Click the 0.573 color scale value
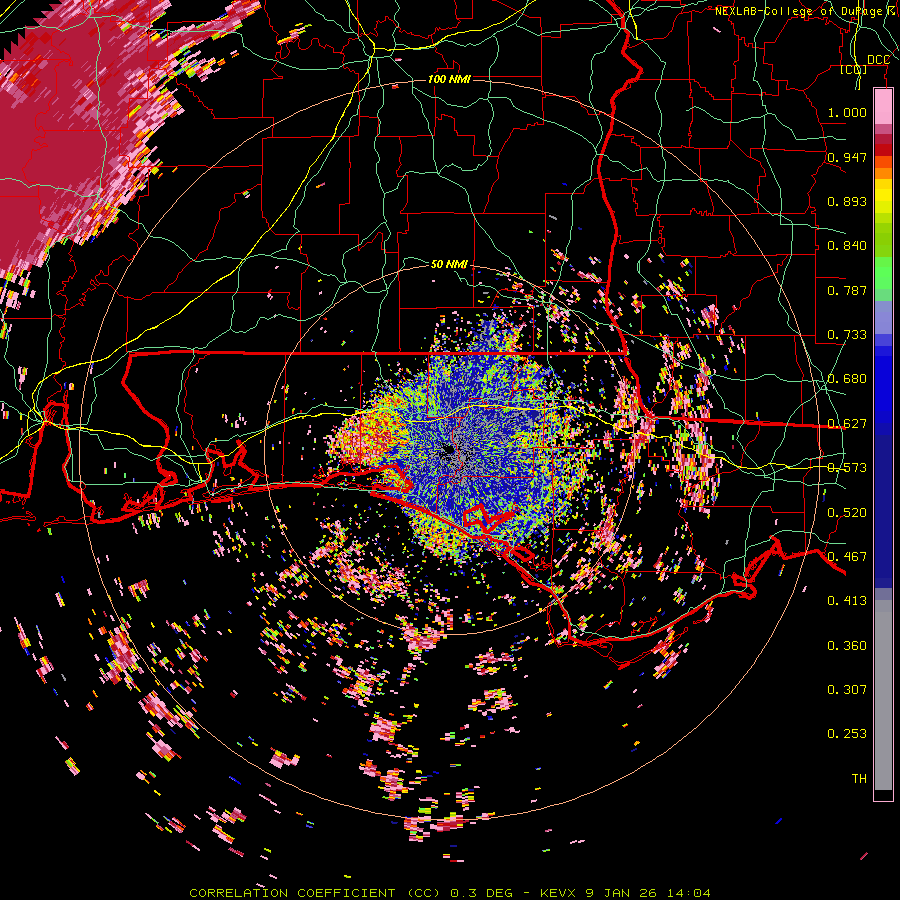Screen dimensions: 900x900 click(x=847, y=468)
